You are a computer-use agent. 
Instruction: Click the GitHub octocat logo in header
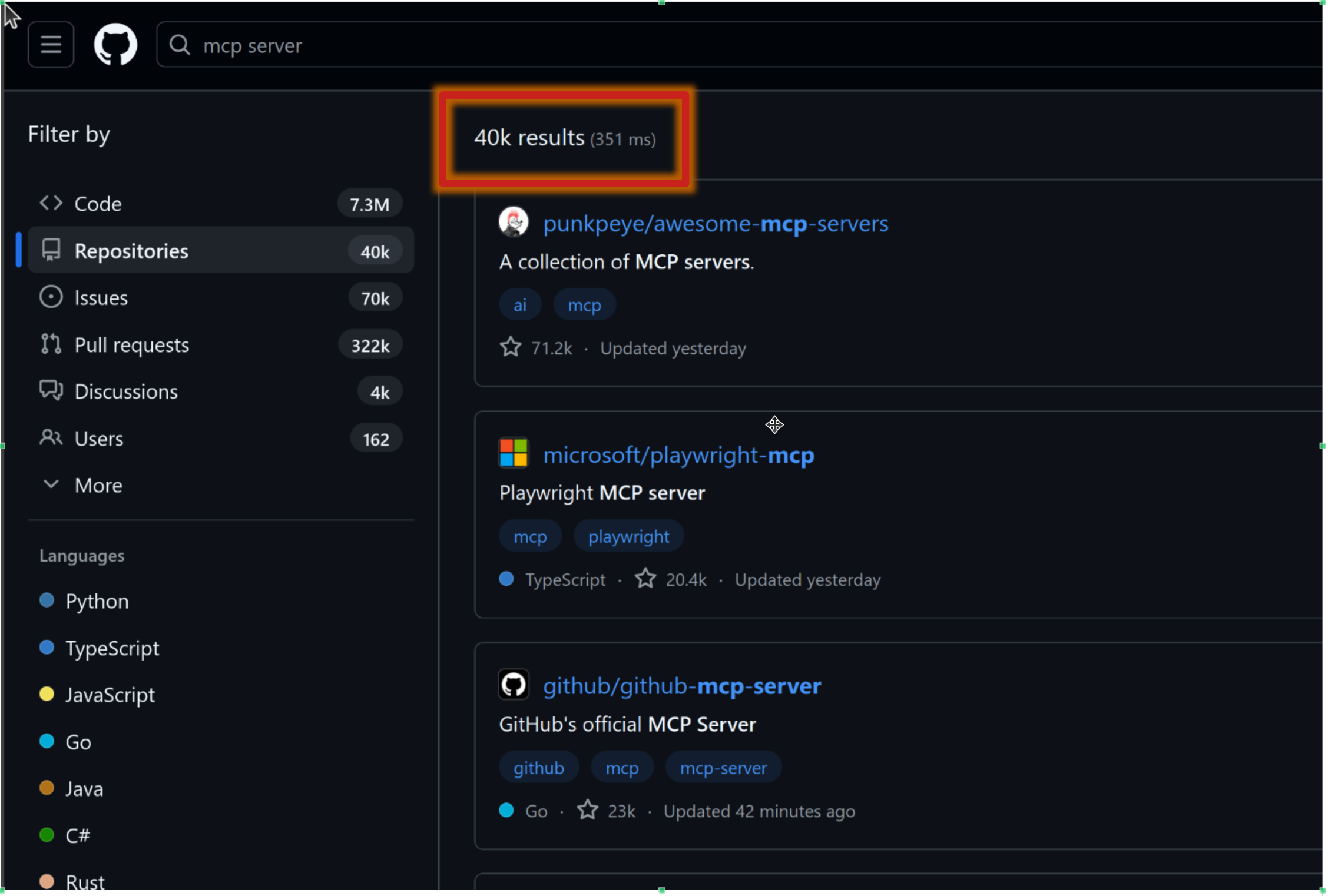(115, 44)
